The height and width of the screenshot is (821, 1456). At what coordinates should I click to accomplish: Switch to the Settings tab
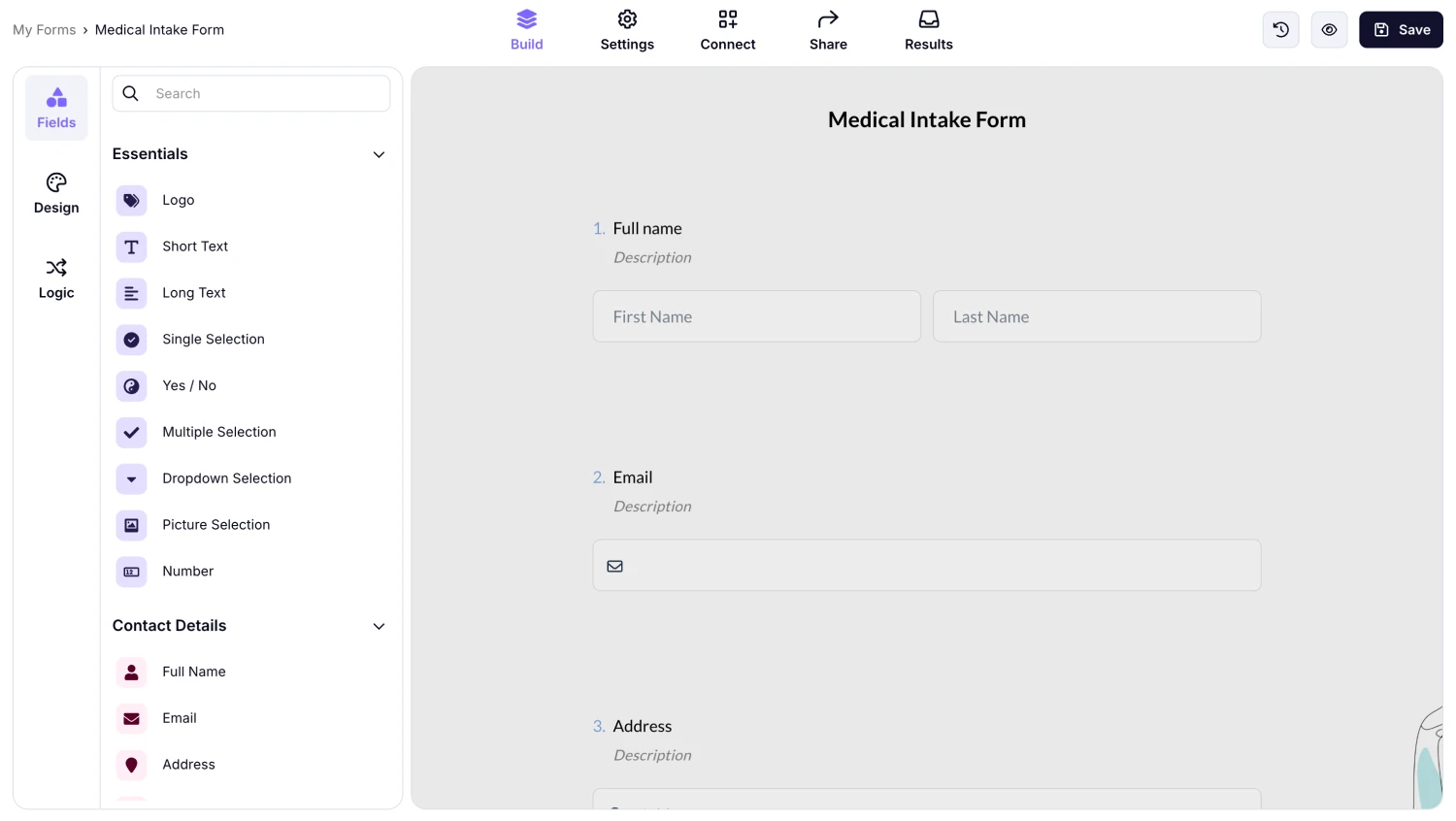click(627, 29)
